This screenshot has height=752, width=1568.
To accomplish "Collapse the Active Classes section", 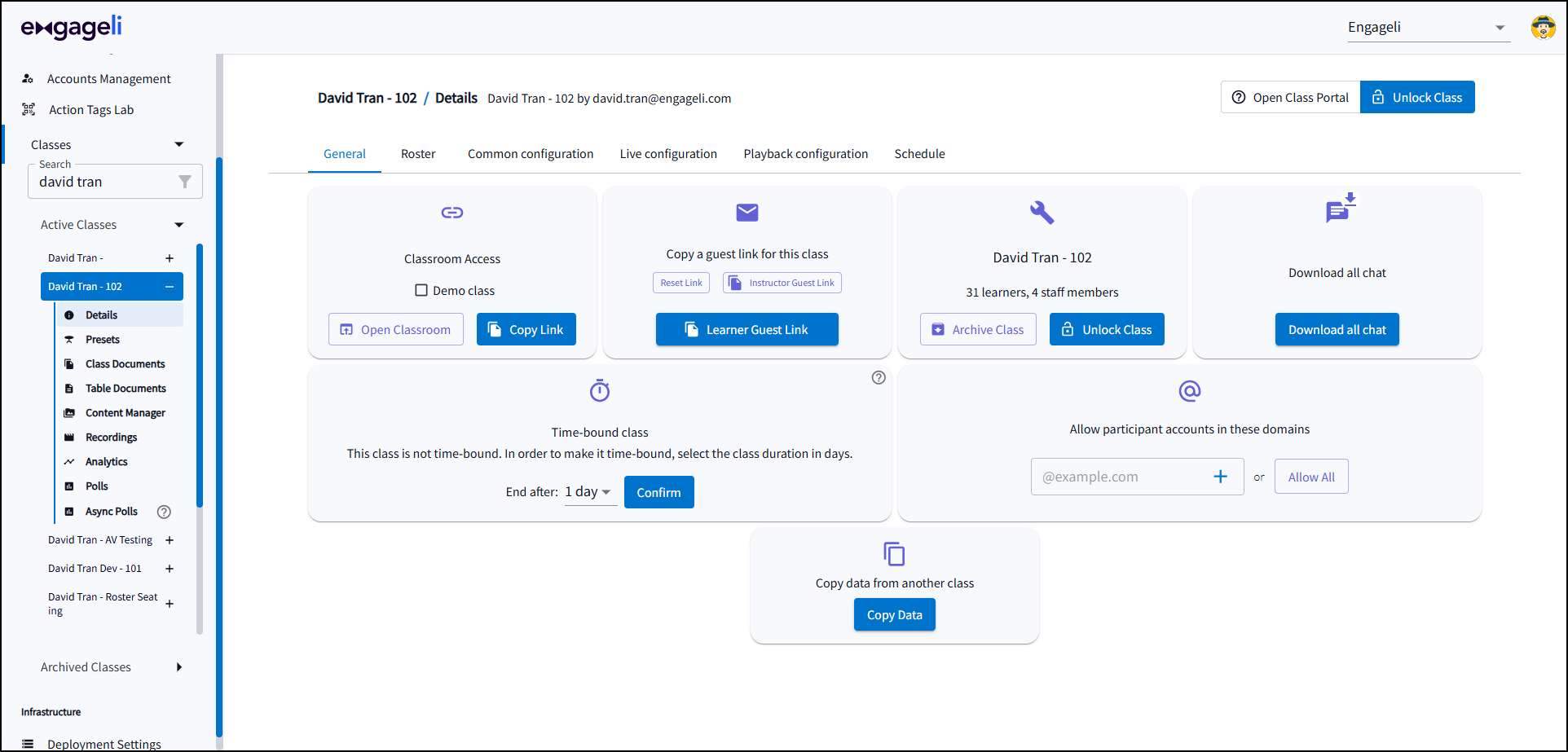I will click(x=178, y=225).
